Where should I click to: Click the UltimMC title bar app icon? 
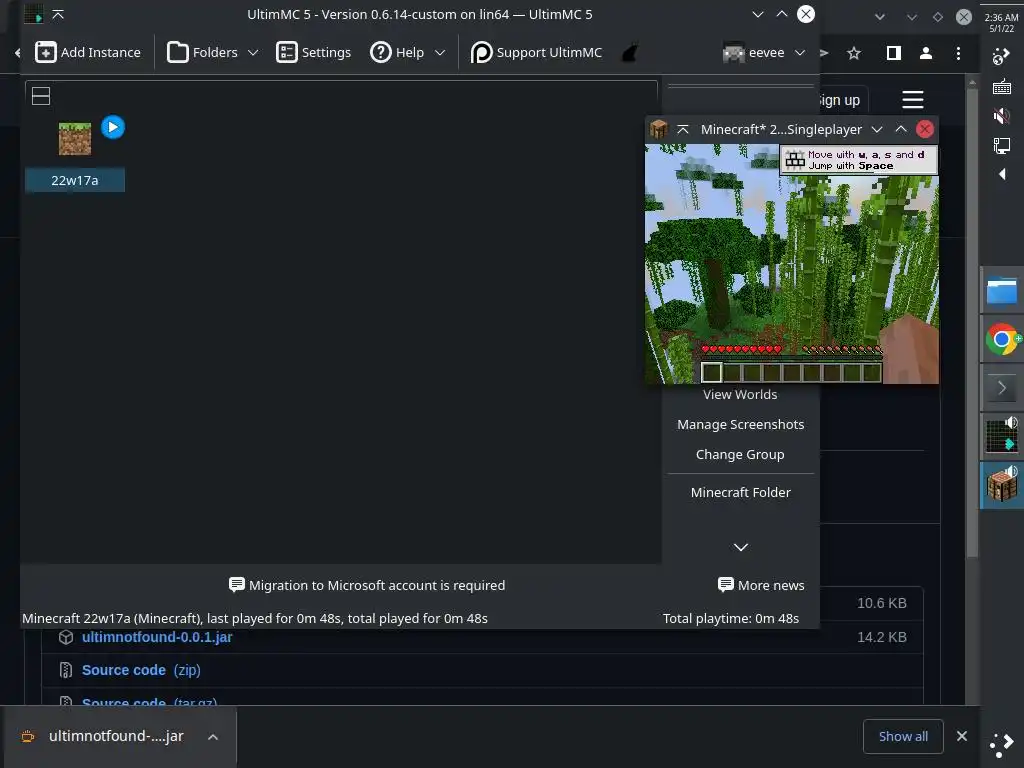[x=33, y=14]
